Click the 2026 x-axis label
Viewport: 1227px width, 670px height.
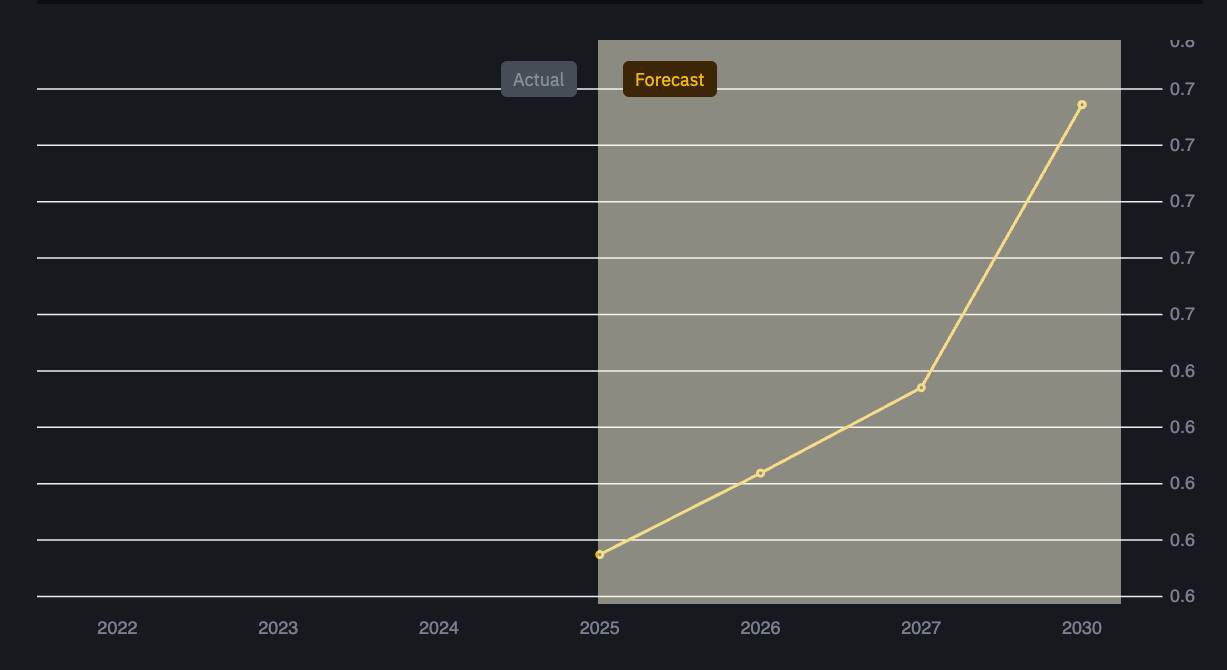point(760,628)
